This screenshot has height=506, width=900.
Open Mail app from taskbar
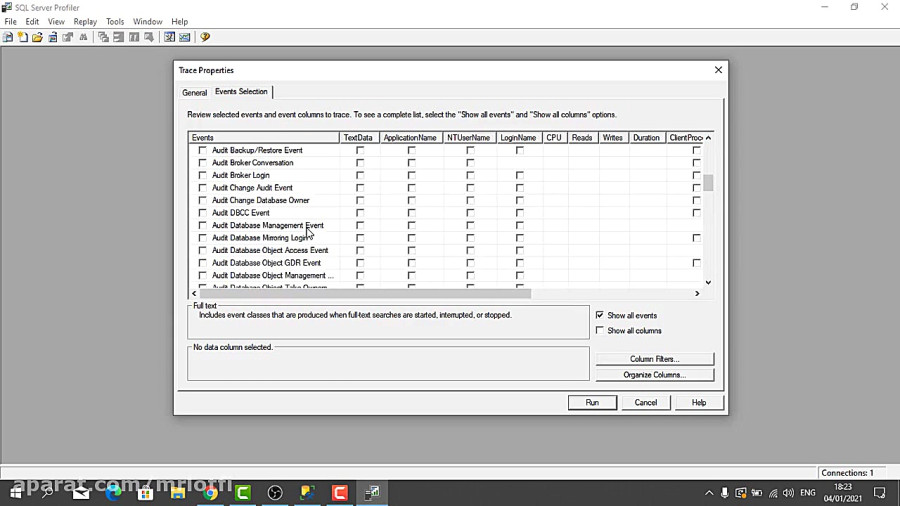tap(81, 493)
